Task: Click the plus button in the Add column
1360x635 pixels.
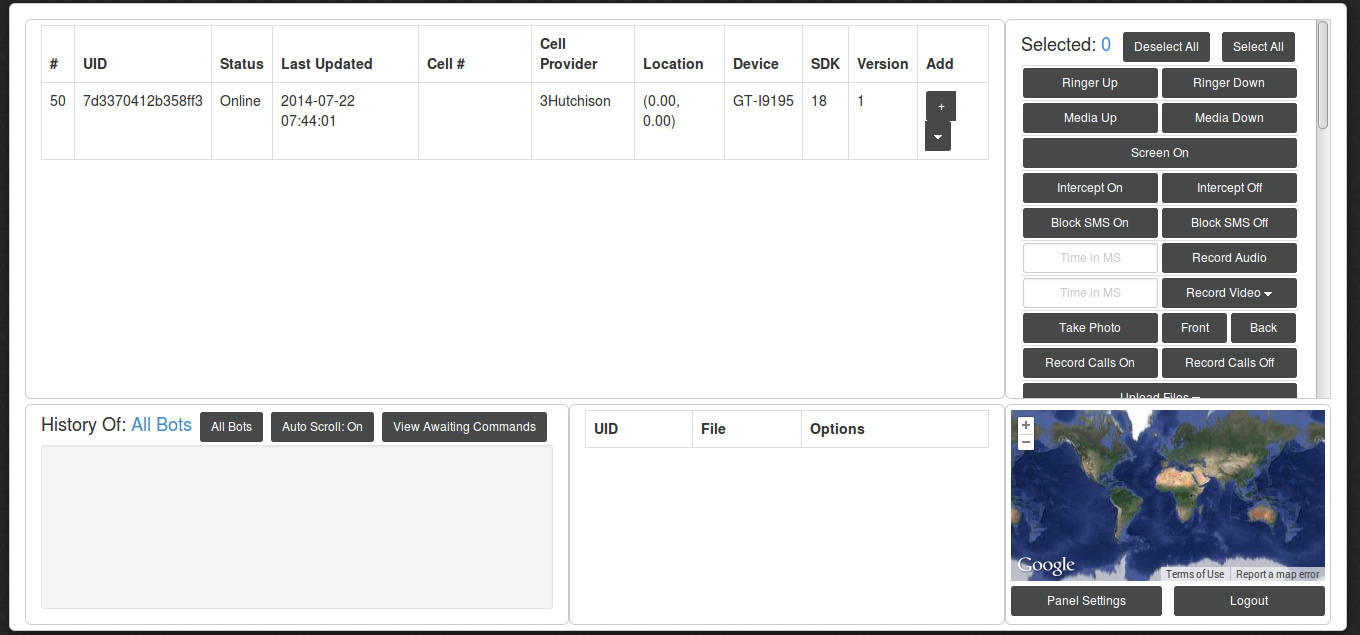Action: point(940,106)
